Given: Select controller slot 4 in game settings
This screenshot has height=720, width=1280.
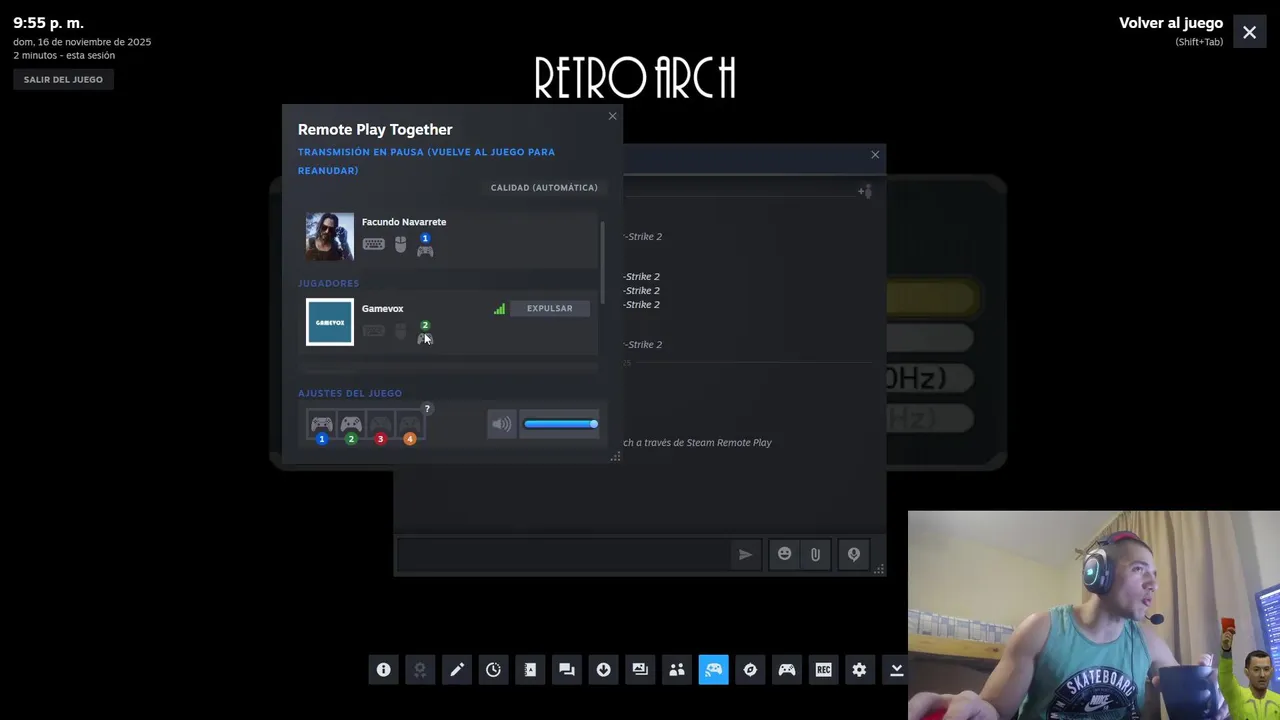Looking at the screenshot, I should (x=409, y=427).
